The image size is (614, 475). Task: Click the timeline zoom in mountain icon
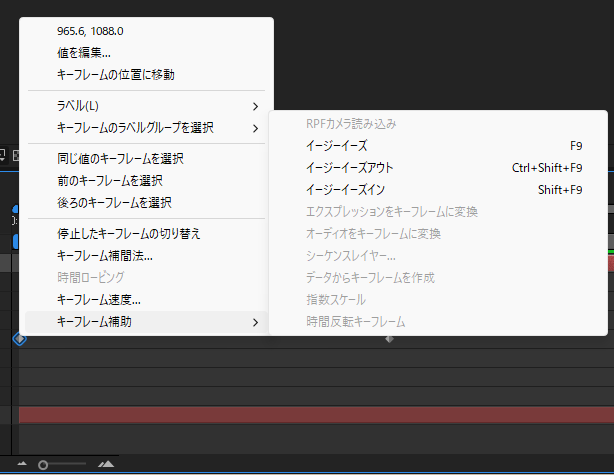click(x=107, y=464)
